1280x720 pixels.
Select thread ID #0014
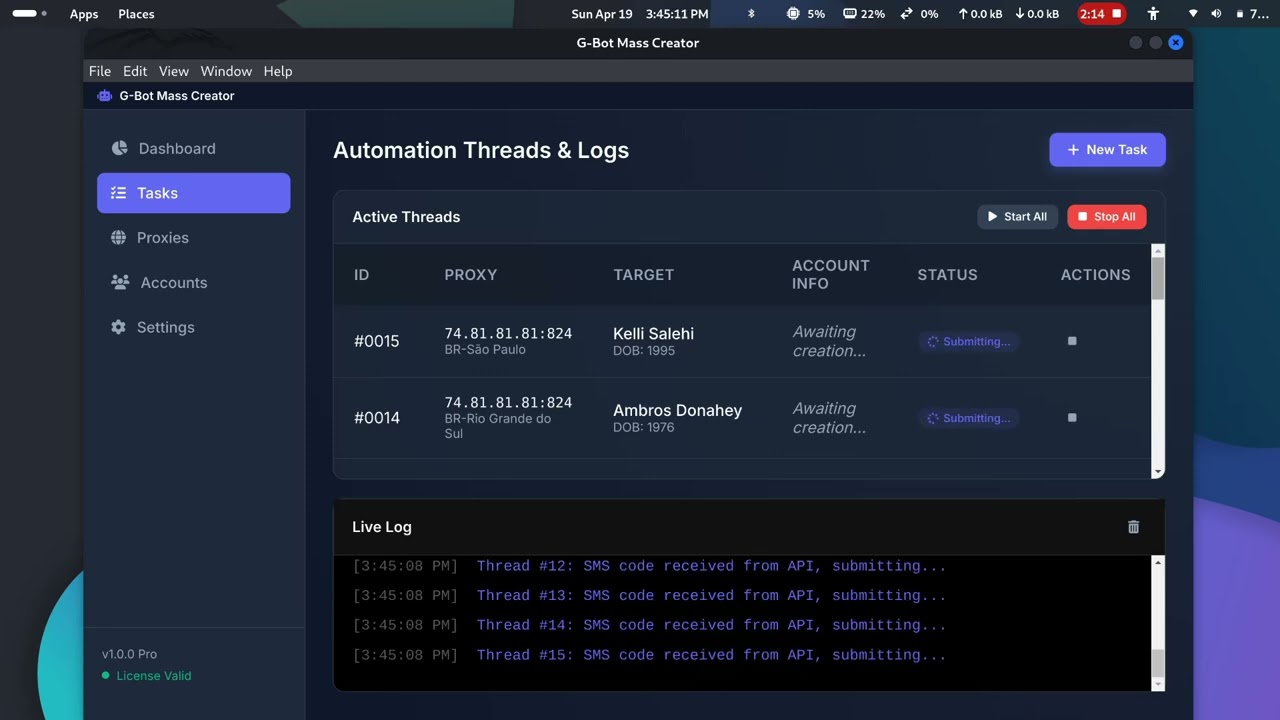pos(376,418)
